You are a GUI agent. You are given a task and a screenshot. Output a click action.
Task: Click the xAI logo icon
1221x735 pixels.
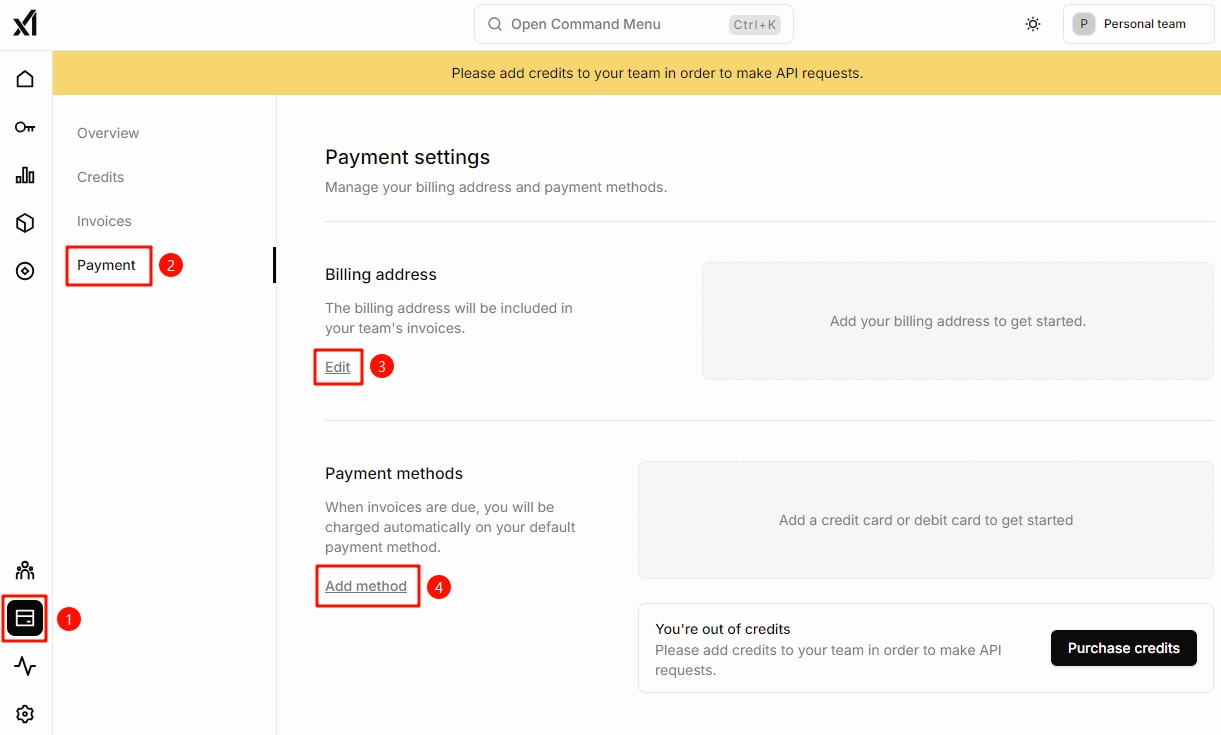25,23
